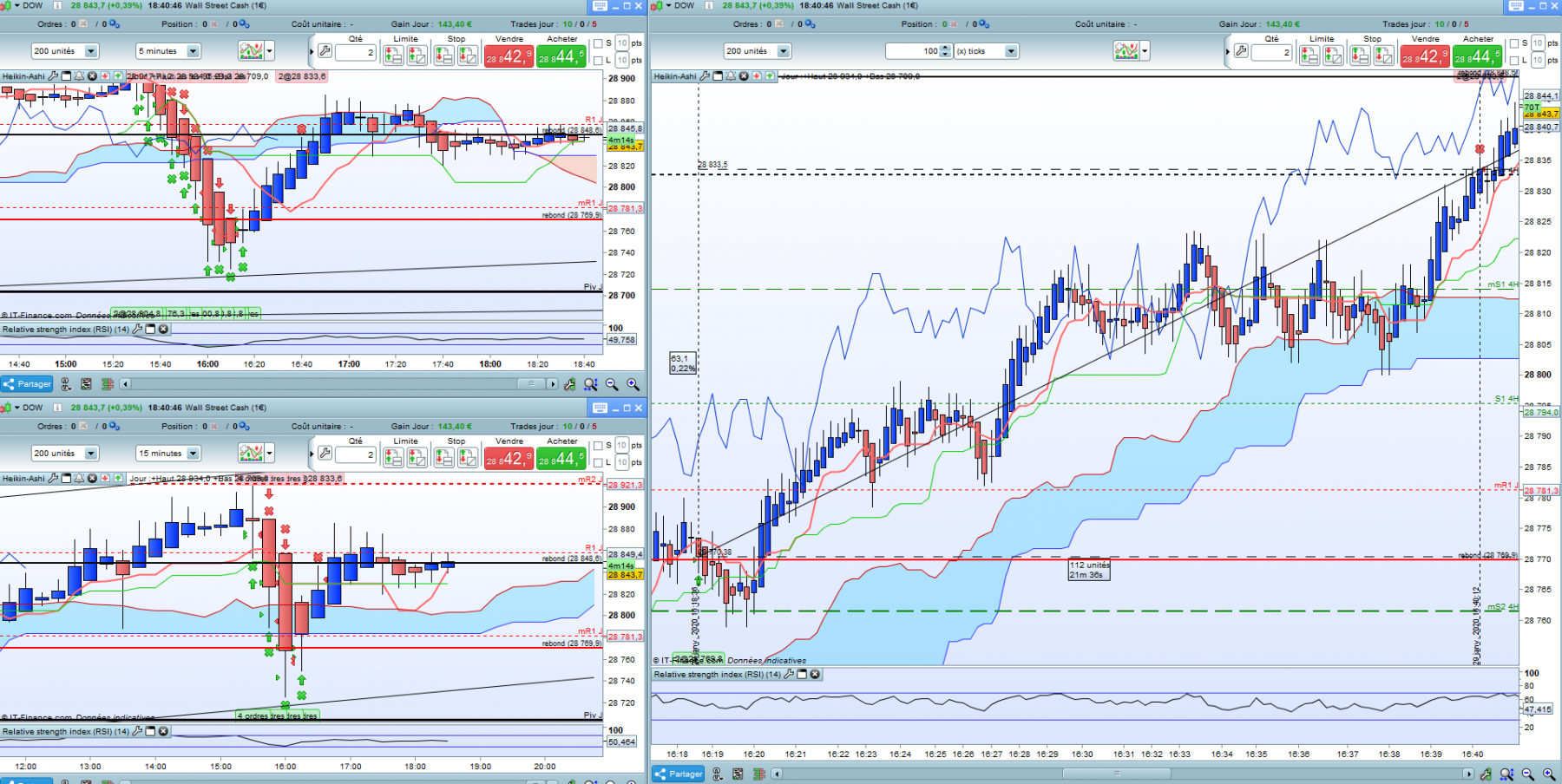1562x784 pixels.
Task: Open order settings wrench beside Qté in ticks chart
Action: [x=1241, y=52]
